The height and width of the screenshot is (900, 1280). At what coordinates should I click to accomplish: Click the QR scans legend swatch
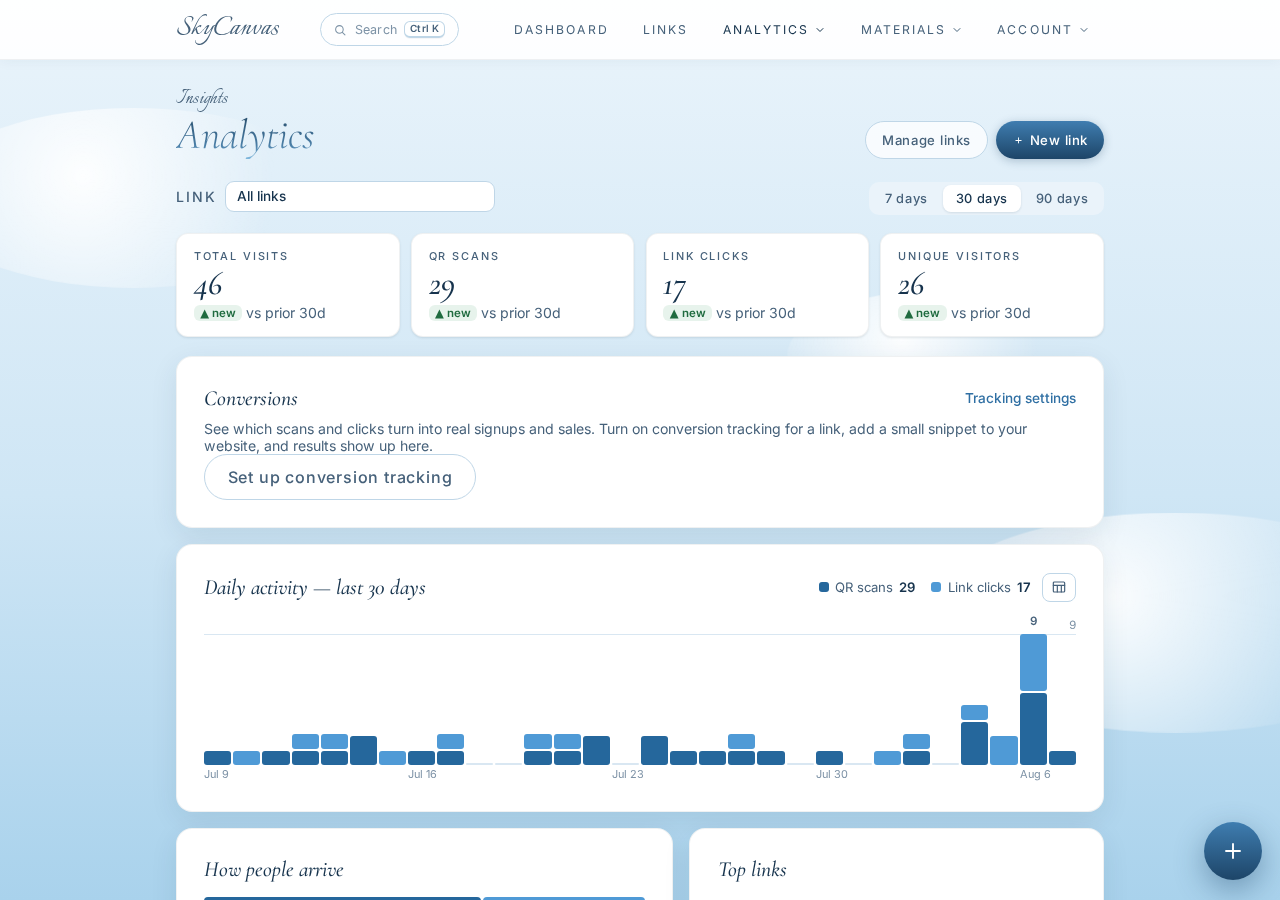pyautogui.click(x=824, y=587)
